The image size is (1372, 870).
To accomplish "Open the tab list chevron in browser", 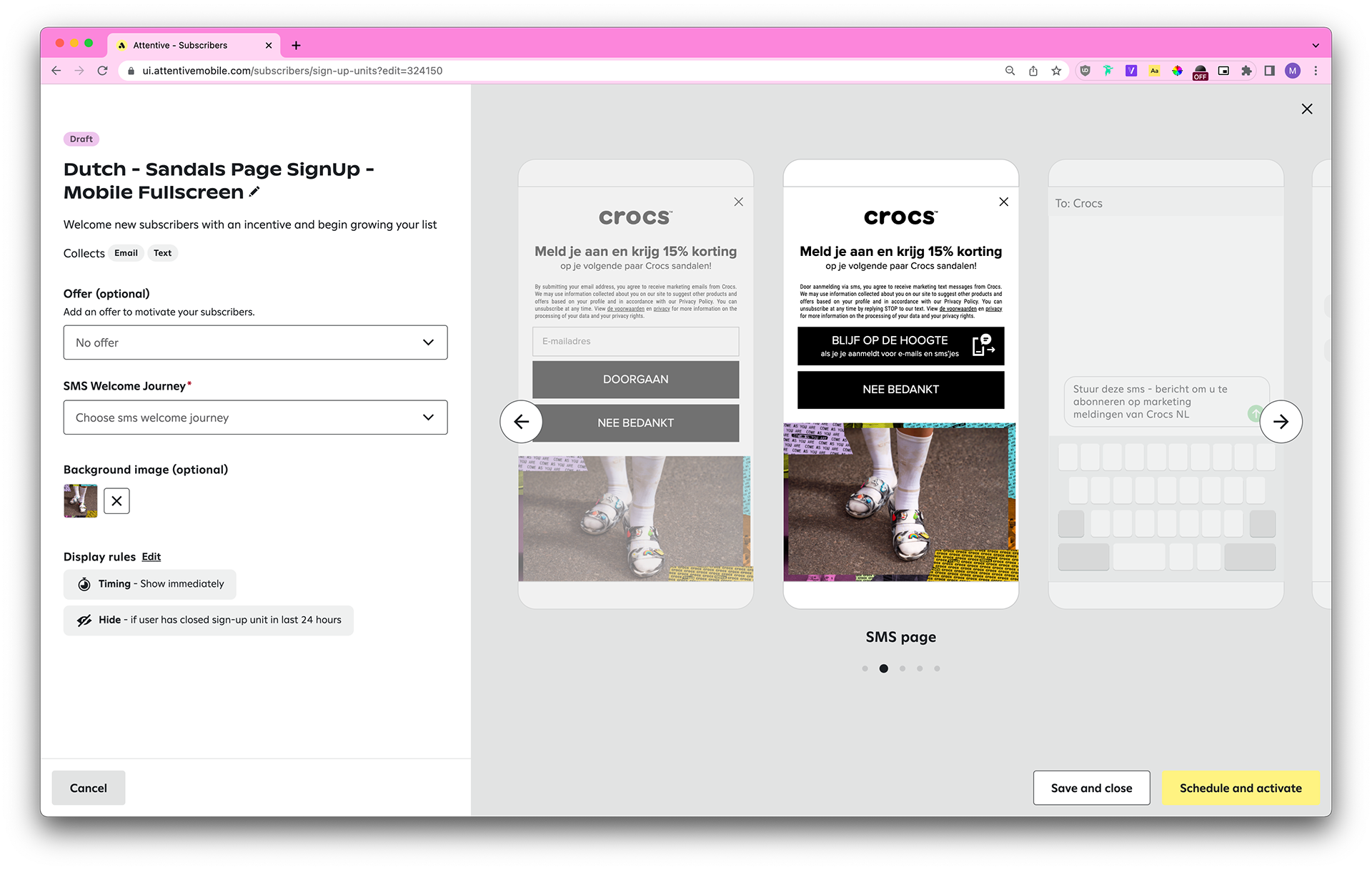I will pos(1316,45).
